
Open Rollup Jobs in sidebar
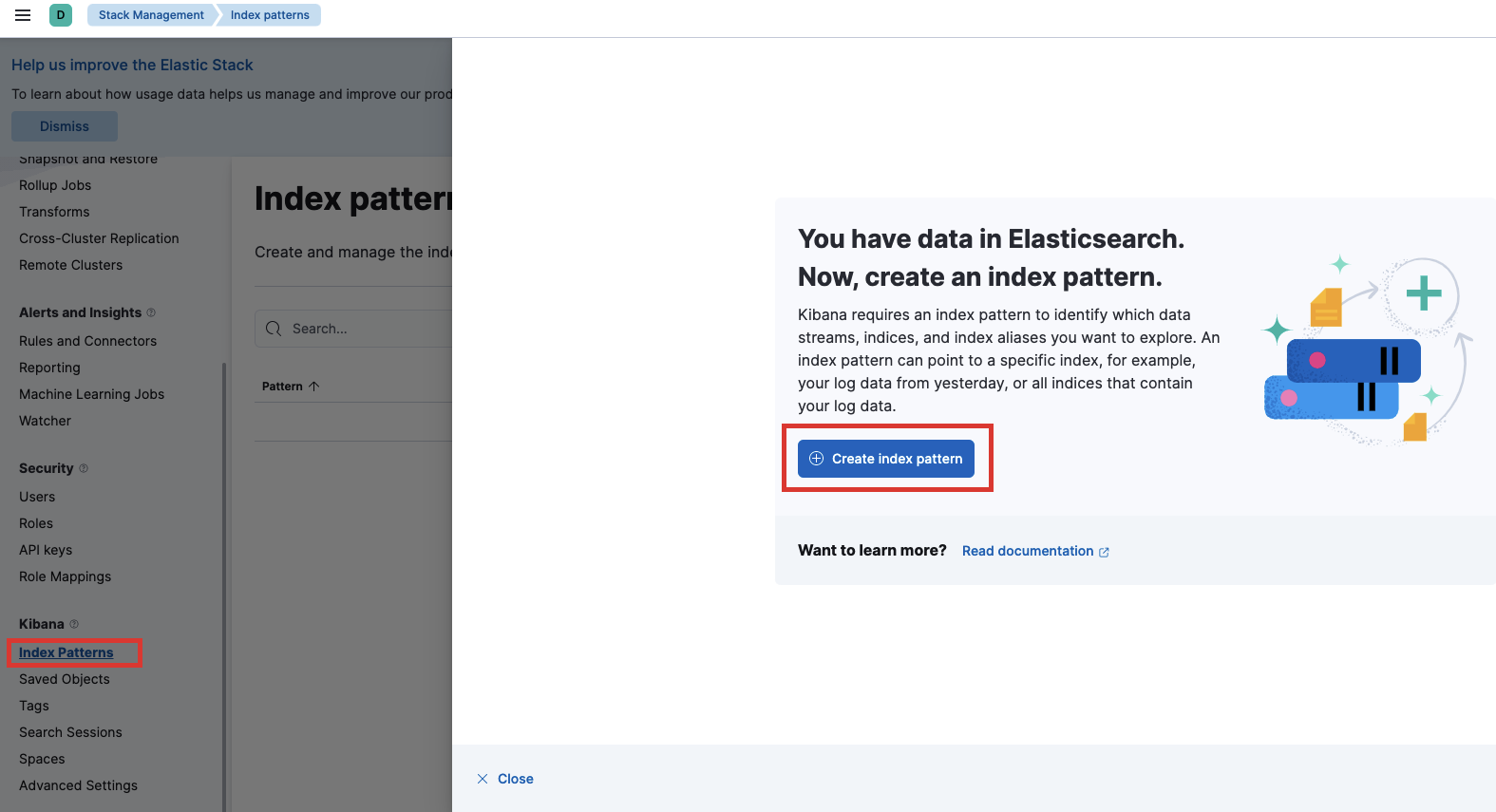click(x=55, y=185)
